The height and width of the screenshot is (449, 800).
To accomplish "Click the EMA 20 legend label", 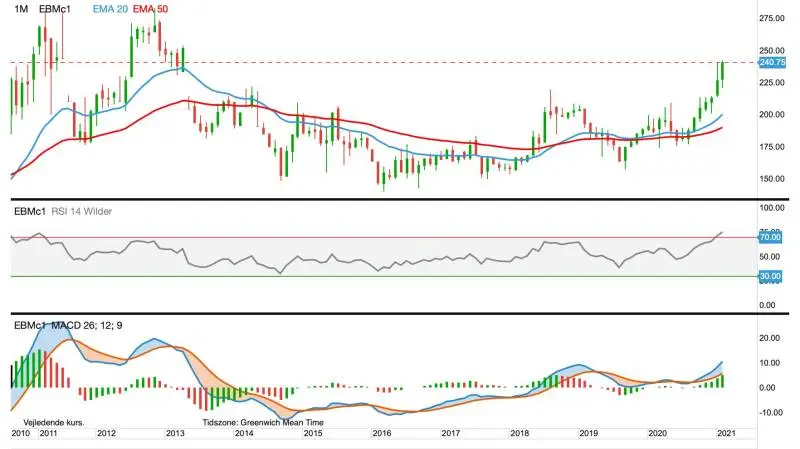I will click(110, 9).
